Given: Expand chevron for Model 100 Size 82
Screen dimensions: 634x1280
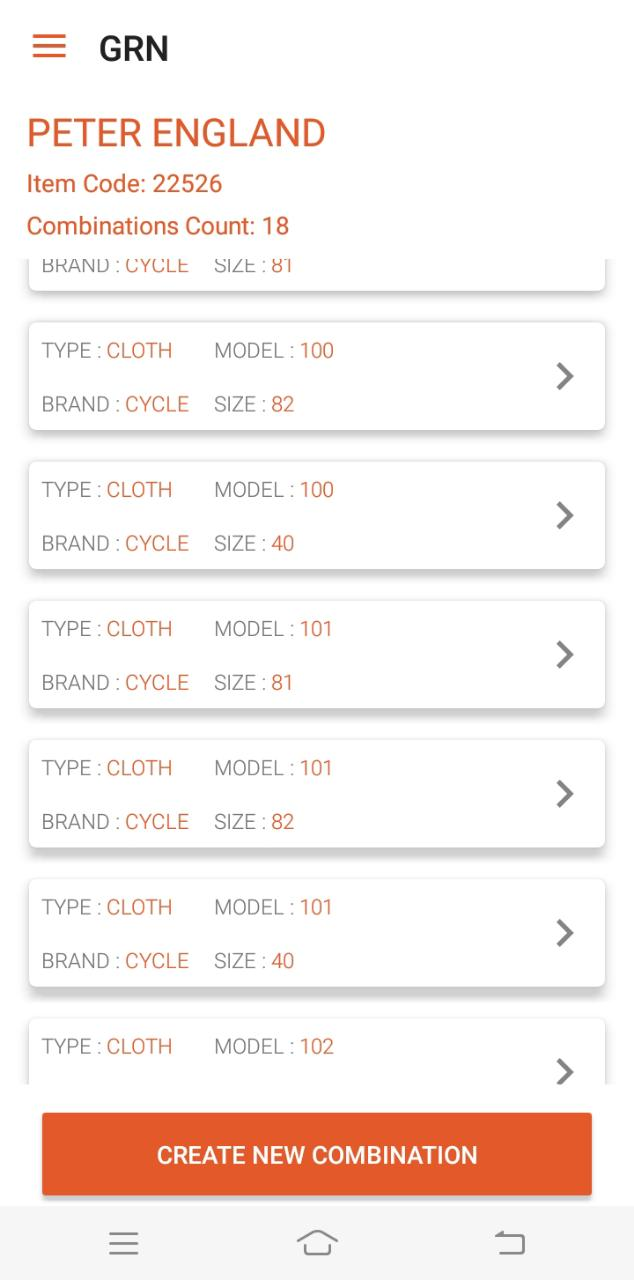Looking at the screenshot, I should click(565, 376).
